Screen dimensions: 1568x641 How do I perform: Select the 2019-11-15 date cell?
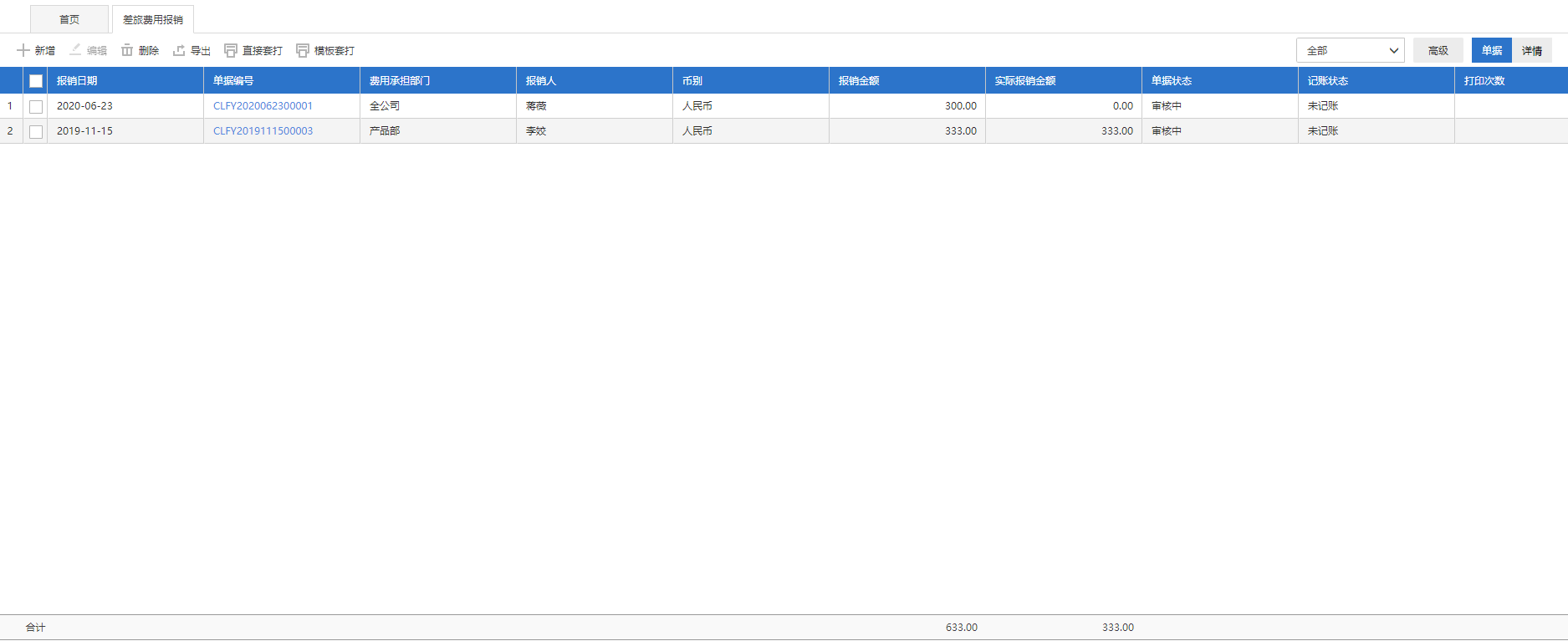[125, 131]
